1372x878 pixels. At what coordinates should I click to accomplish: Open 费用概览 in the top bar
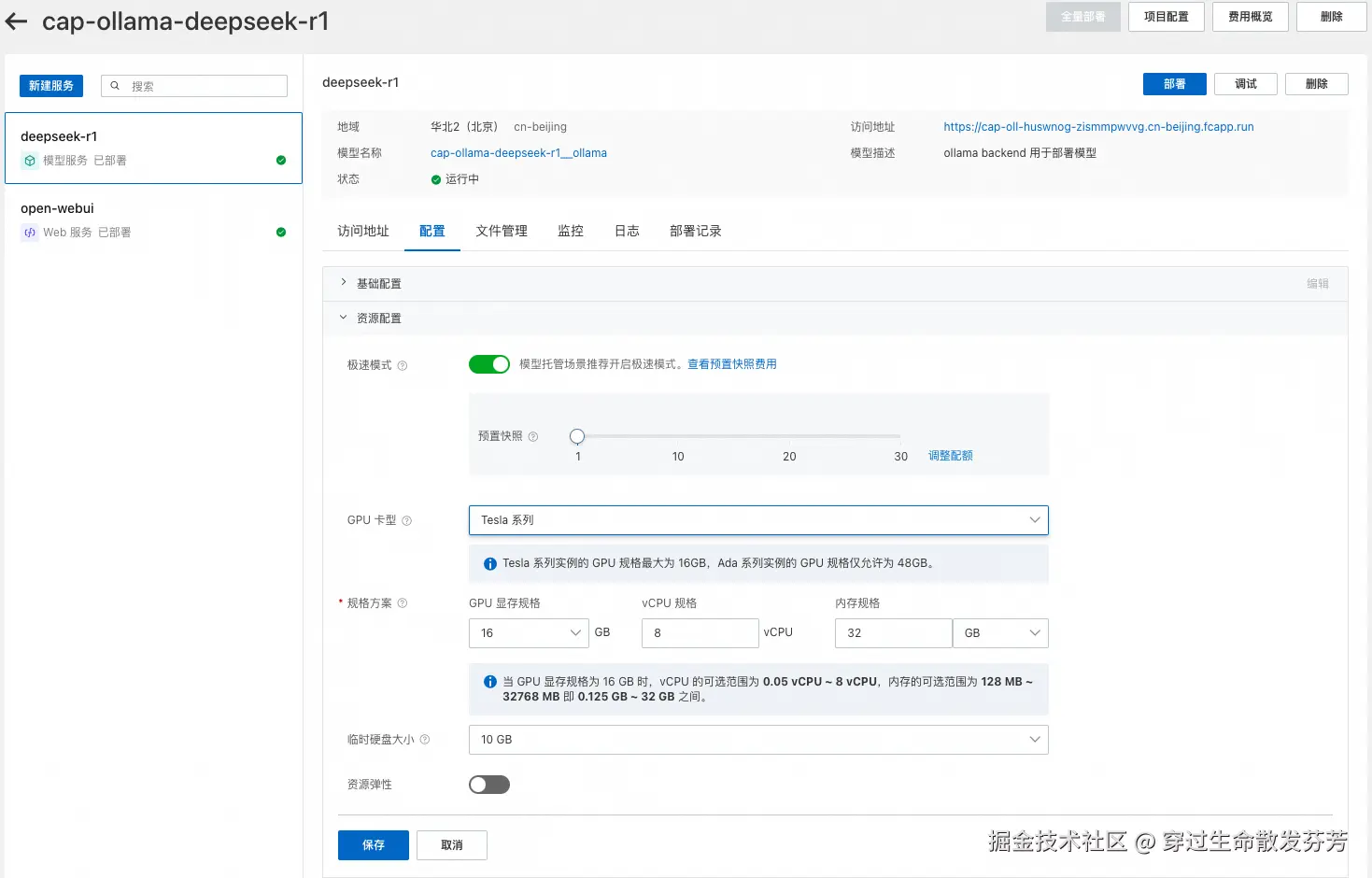pyautogui.click(x=1251, y=17)
